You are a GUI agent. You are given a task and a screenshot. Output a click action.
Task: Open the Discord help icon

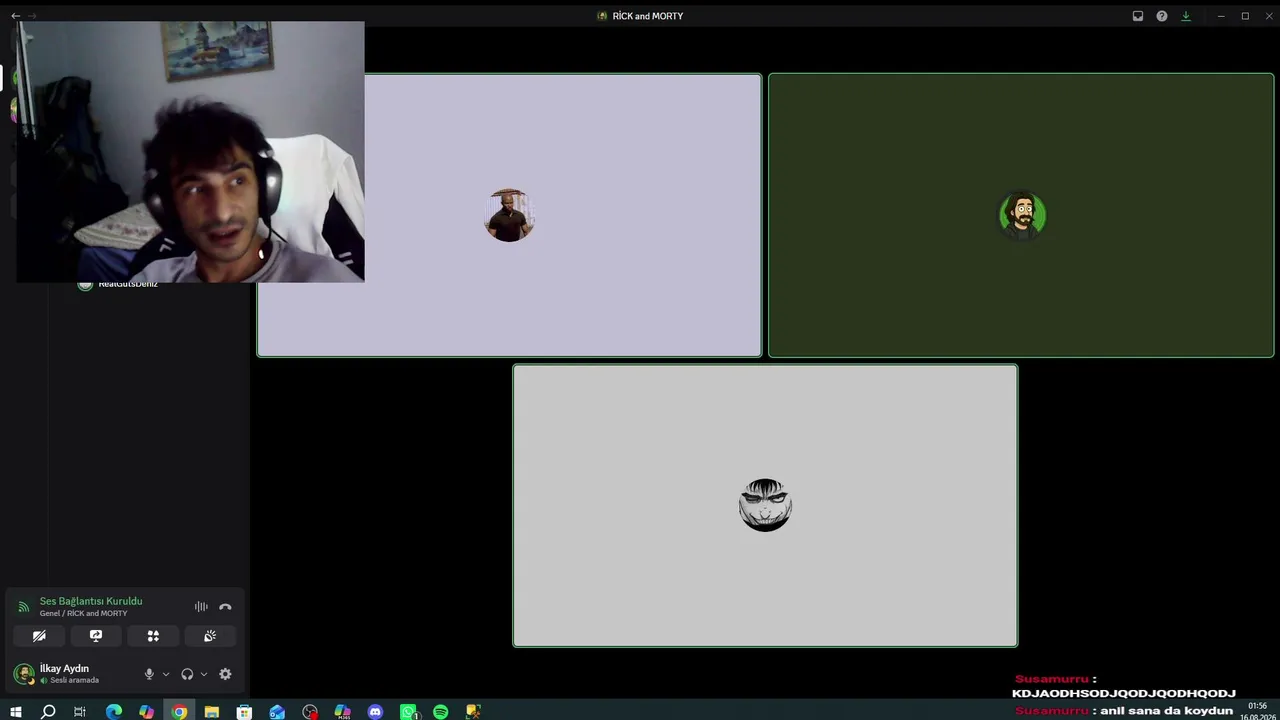pos(1162,16)
